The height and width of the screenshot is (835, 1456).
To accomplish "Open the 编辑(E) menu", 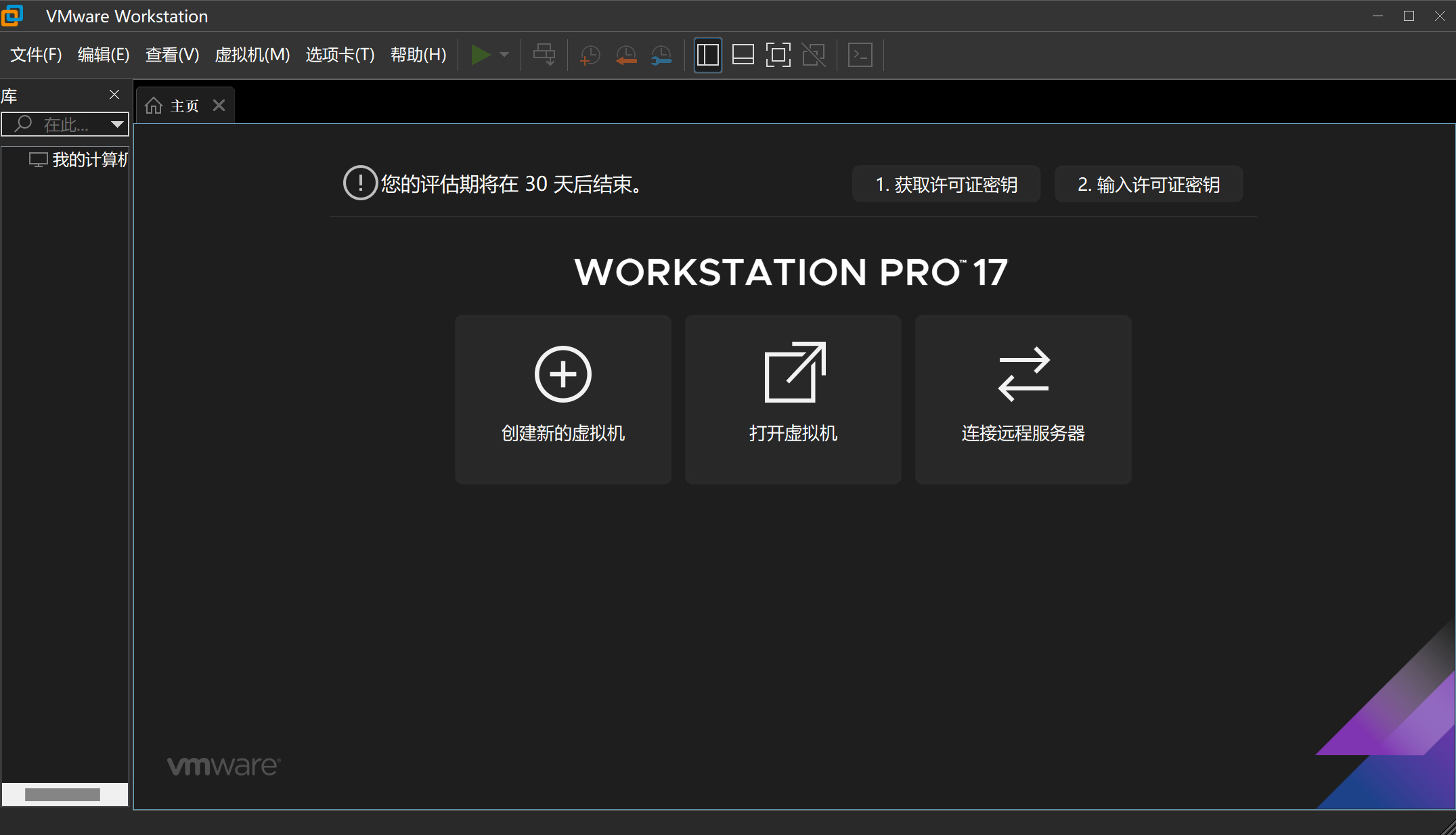I will point(104,55).
